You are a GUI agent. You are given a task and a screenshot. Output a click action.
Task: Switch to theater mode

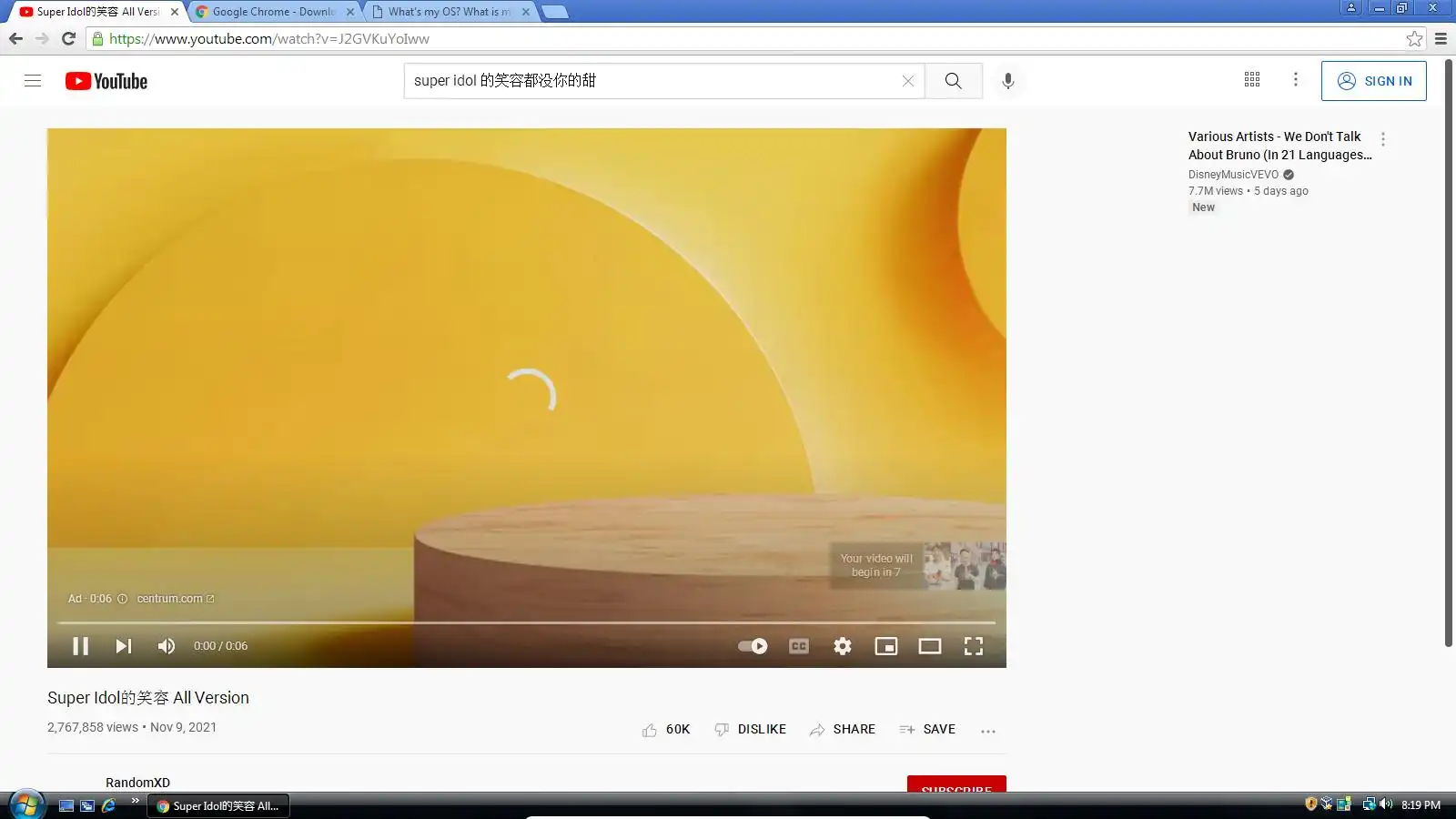[x=930, y=646]
